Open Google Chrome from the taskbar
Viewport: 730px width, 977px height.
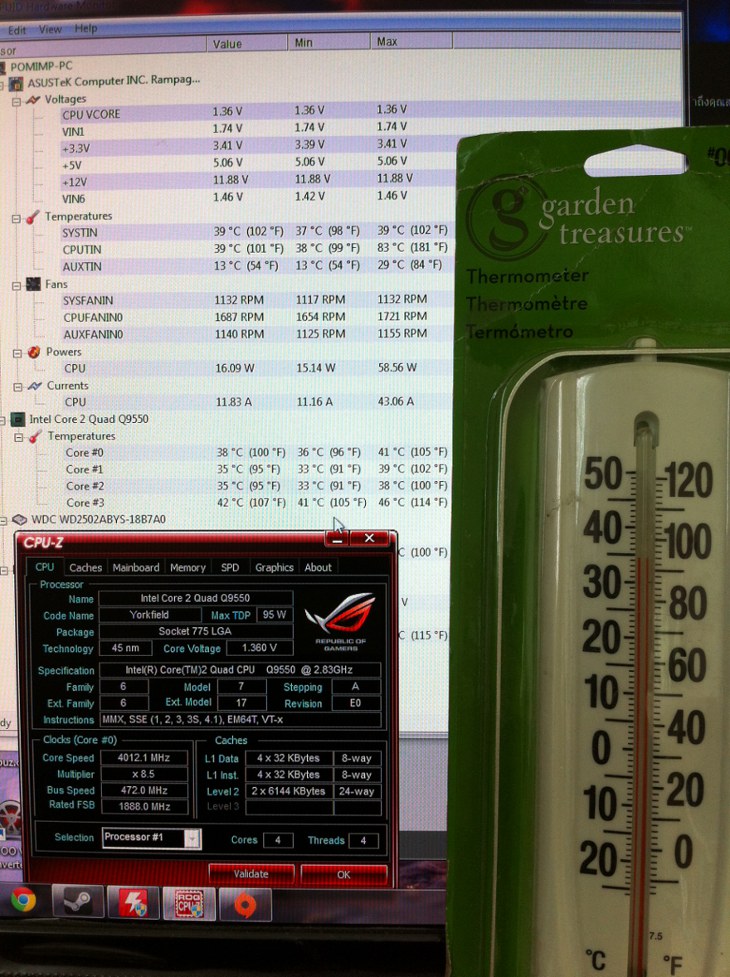pyautogui.click(x=23, y=901)
